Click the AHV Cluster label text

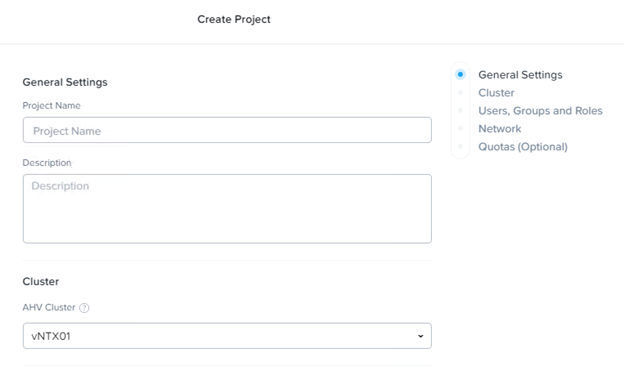click(x=49, y=308)
